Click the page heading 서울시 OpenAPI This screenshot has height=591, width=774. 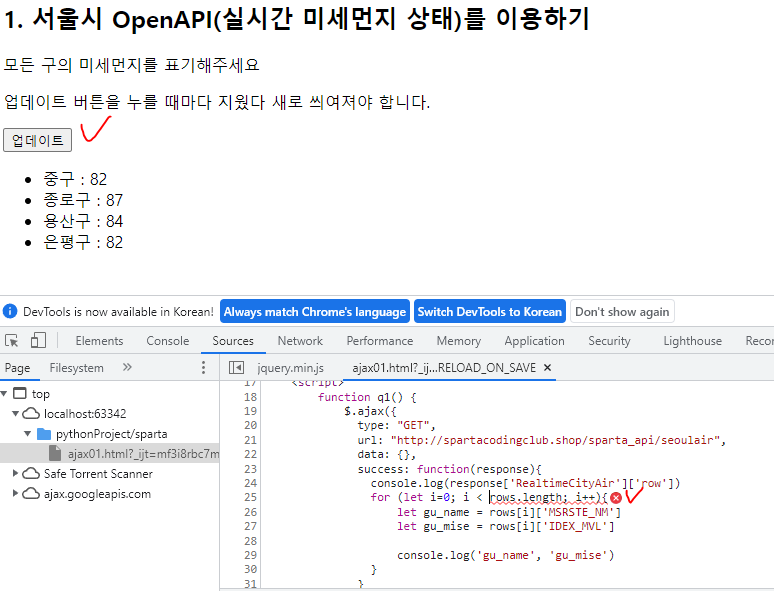point(296,19)
